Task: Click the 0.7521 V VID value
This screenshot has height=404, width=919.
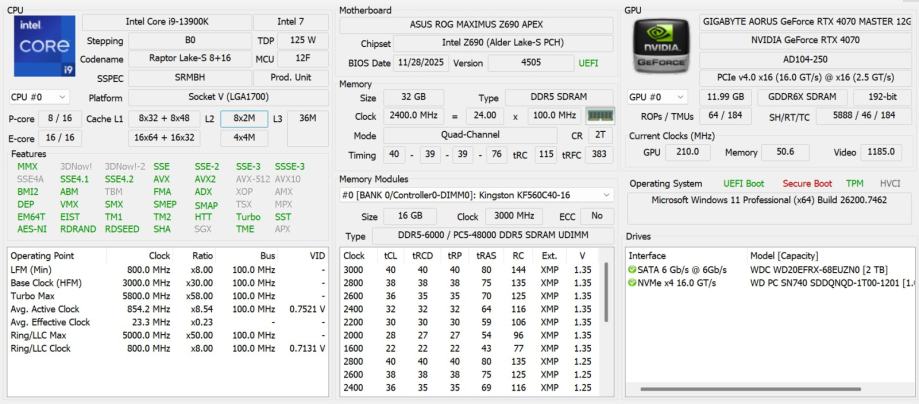Action: click(x=307, y=309)
